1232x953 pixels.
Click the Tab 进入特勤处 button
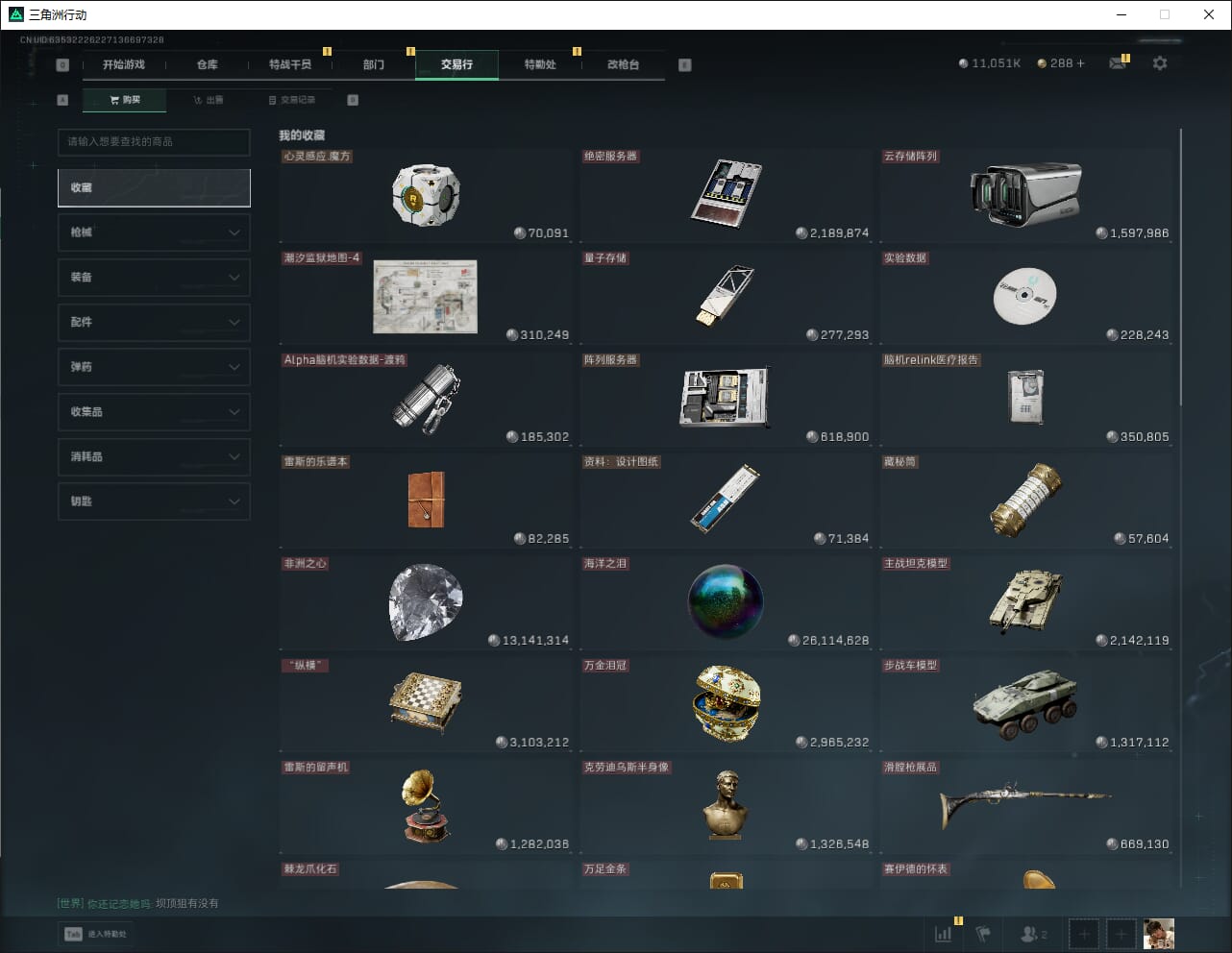click(x=96, y=934)
